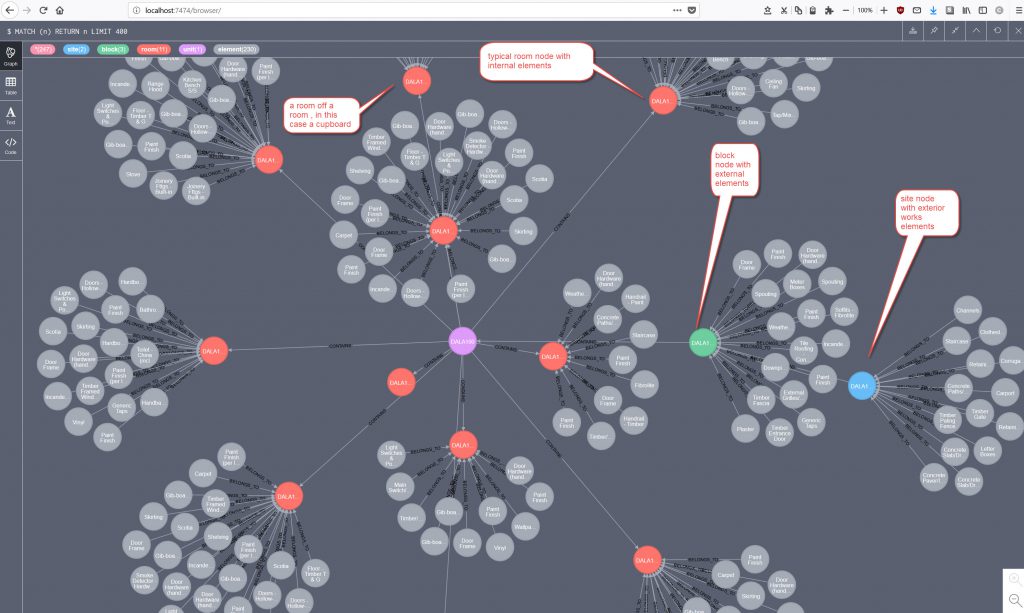This screenshot has width=1024, height=613.
Task: Toggle fullscreen for the result frame
Action: pos(955,31)
